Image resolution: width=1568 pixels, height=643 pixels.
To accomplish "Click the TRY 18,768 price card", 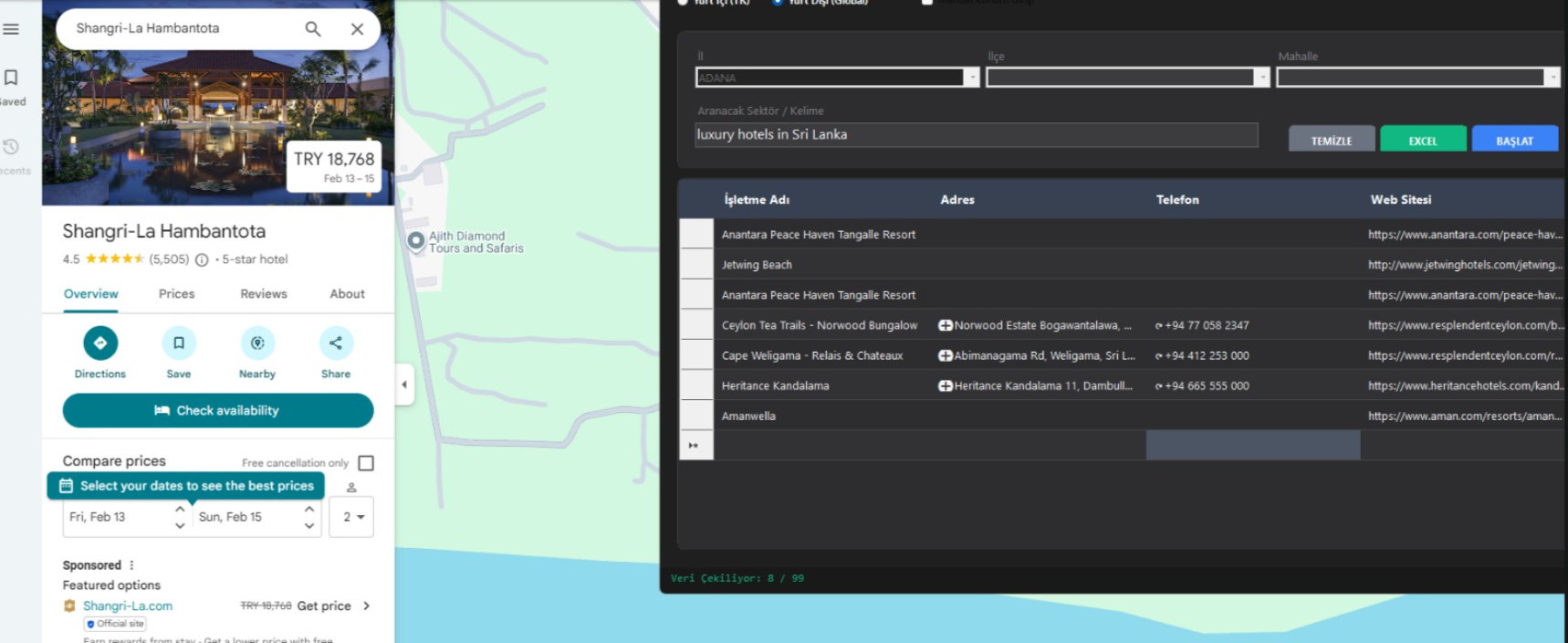I will pyautogui.click(x=334, y=166).
